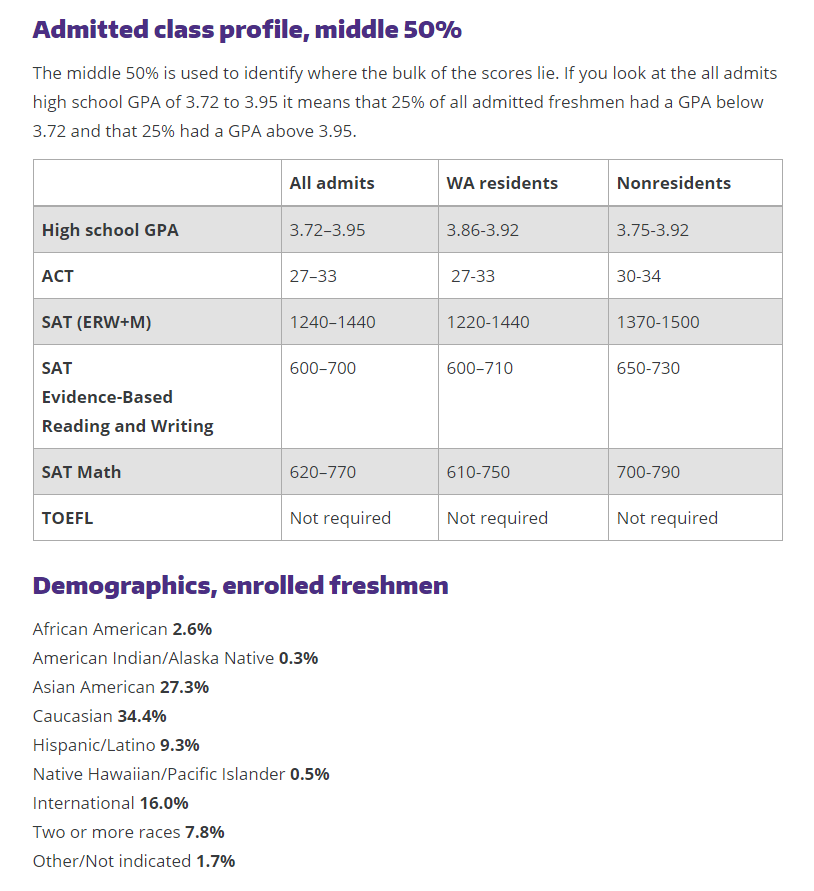The width and height of the screenshot is (814, 891).
Task: Click the 'SAT (ERW+M)' row label
Action: pos(97,322)
